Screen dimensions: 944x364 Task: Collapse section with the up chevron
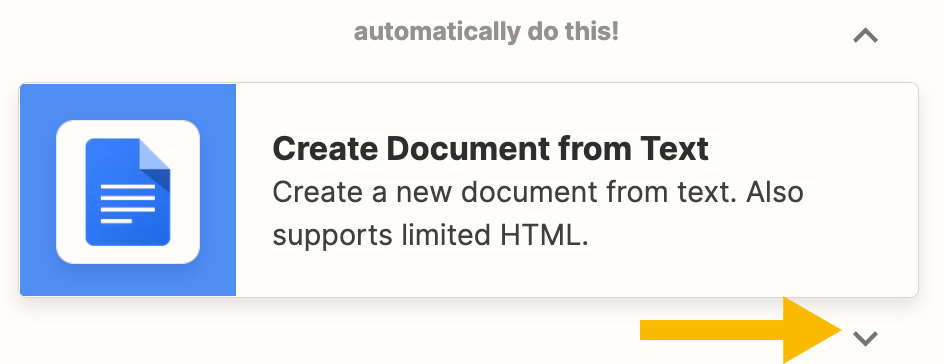866,36
